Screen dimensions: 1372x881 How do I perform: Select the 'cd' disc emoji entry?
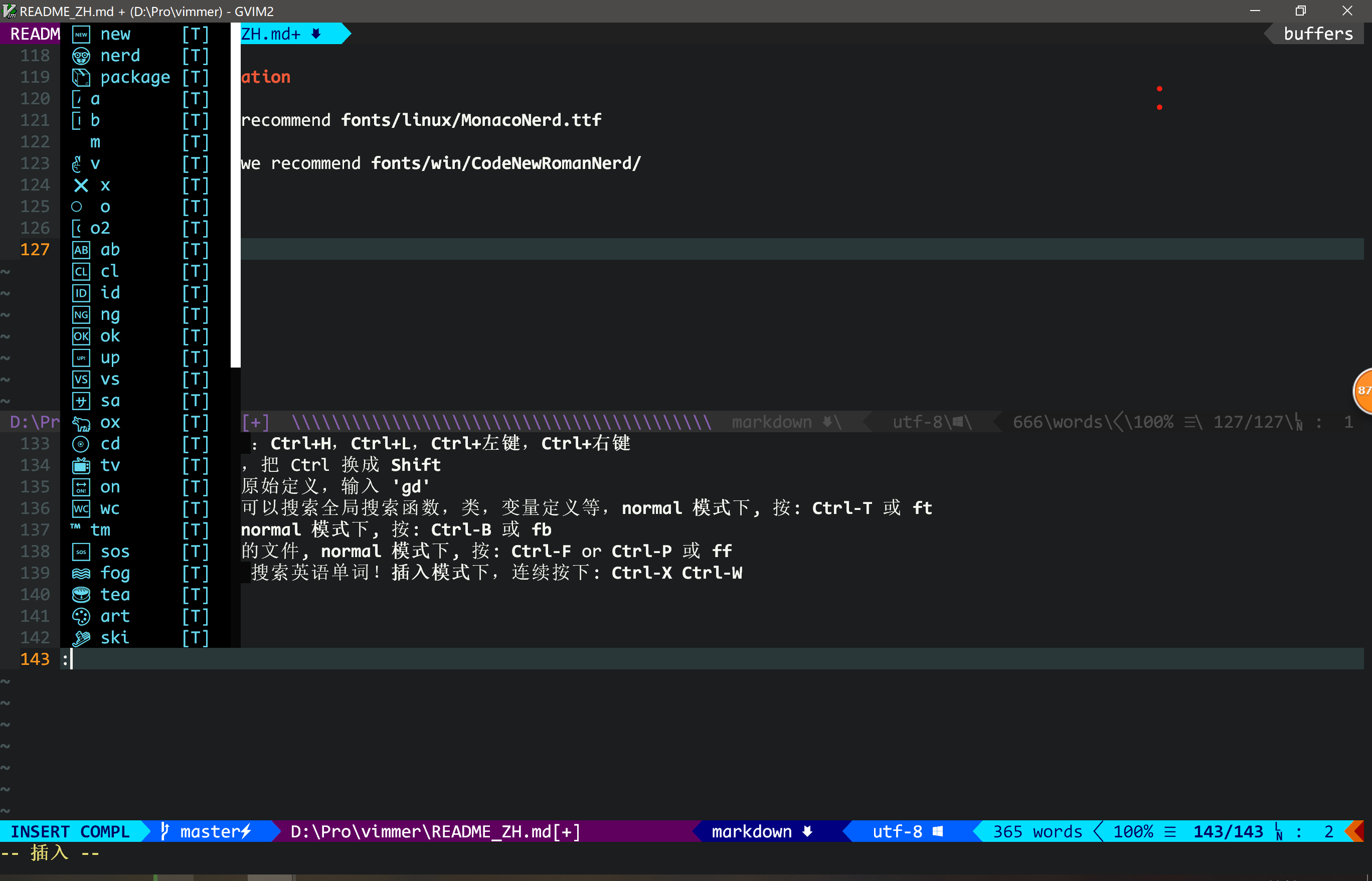[x=145, y=444]
